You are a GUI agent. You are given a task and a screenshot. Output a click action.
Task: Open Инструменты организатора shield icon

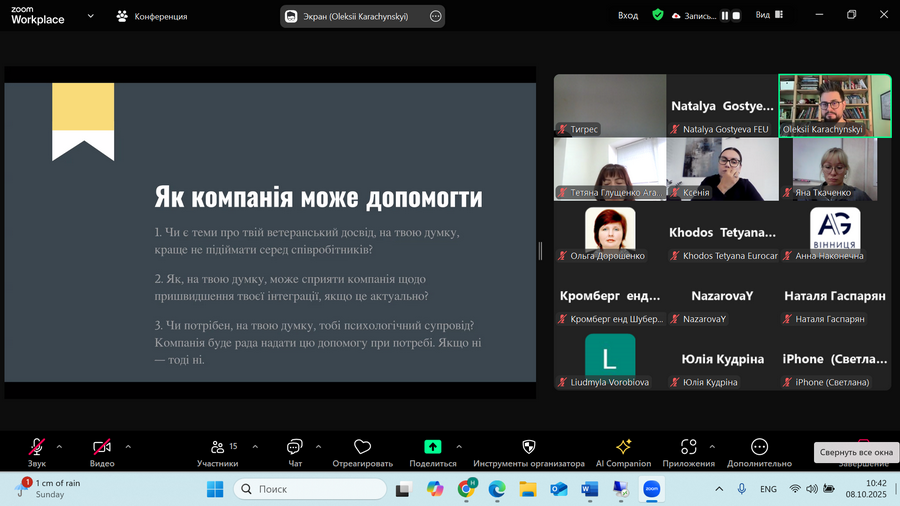pyautogui.click(x=528, y=448)
